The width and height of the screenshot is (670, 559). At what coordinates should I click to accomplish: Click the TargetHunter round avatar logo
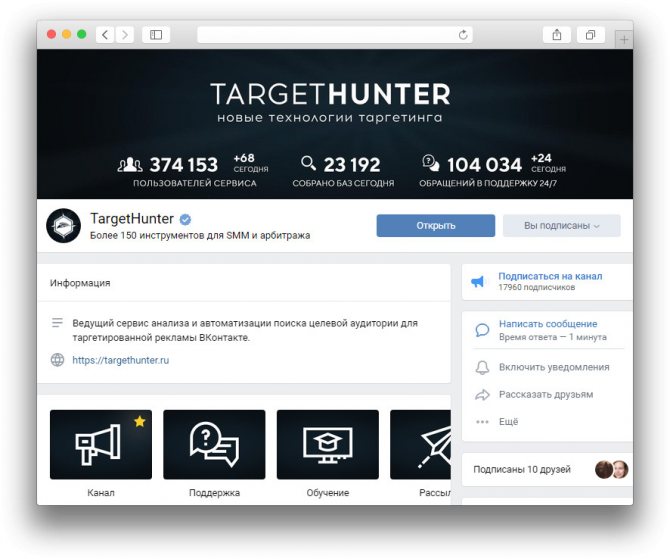pyautogui.click(x=63, y=226)
